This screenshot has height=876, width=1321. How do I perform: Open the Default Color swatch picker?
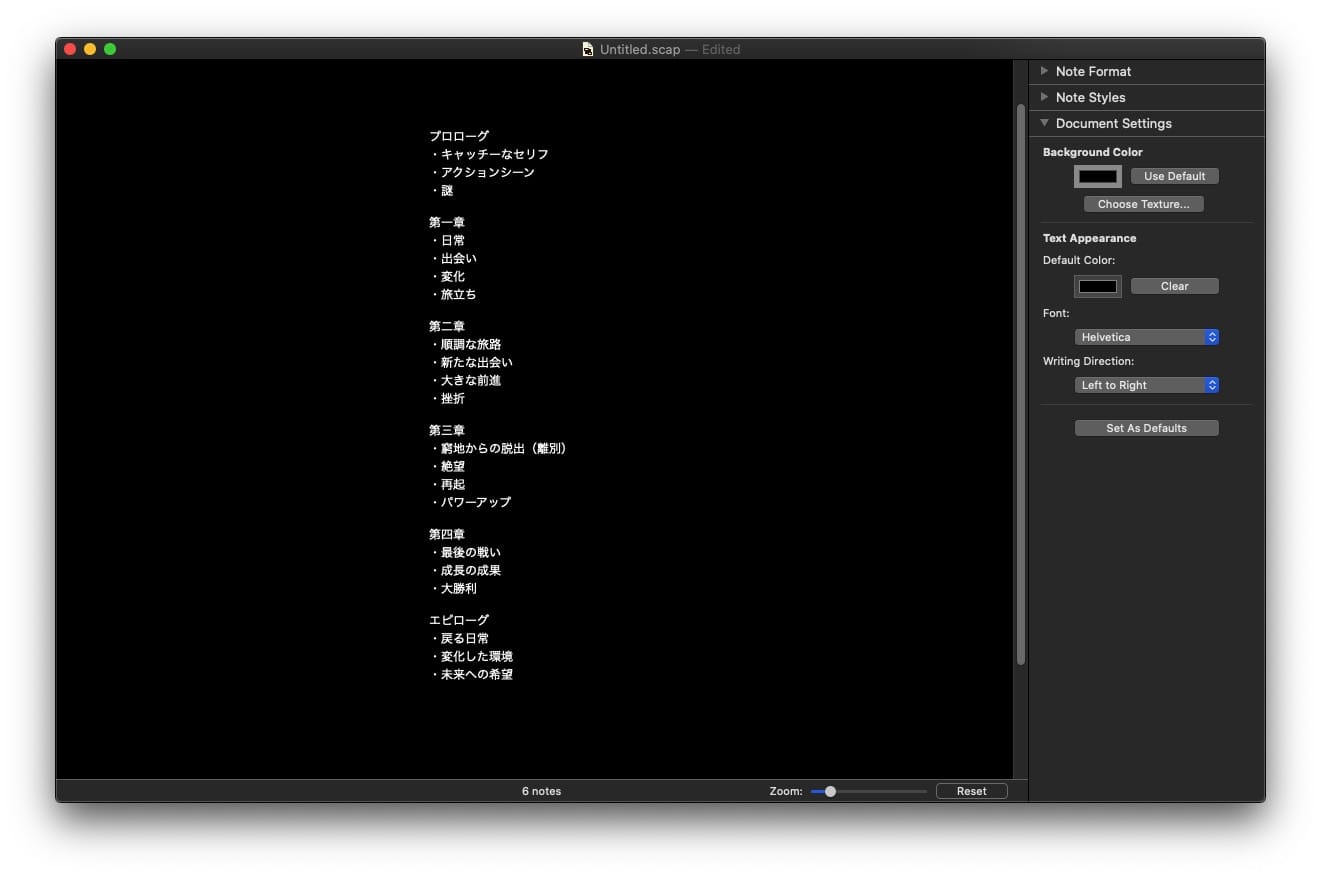[x=1097, y=286]
